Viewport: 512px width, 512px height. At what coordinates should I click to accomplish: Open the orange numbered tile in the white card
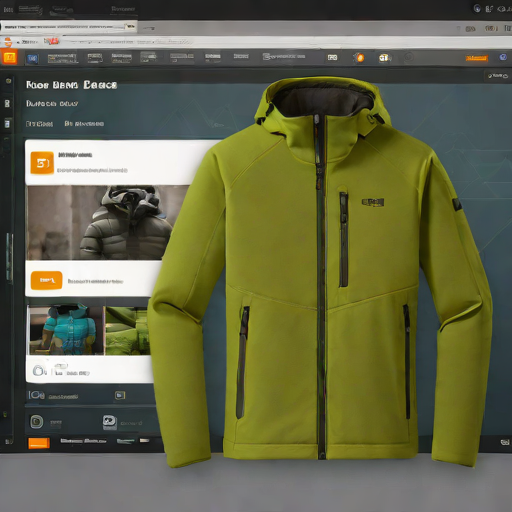(x=42, y=163)
